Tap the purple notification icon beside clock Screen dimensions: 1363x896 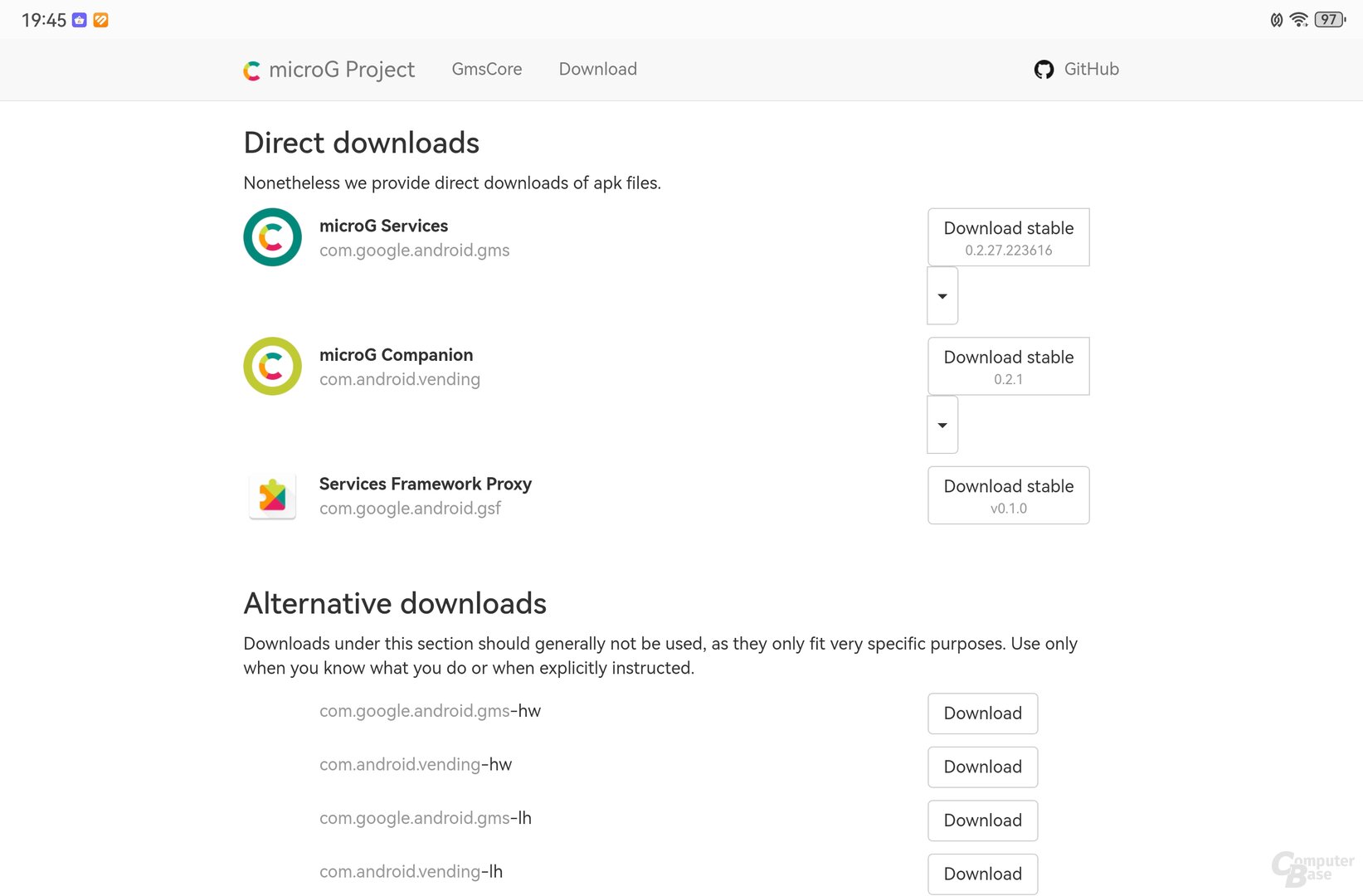pos(80,20)
